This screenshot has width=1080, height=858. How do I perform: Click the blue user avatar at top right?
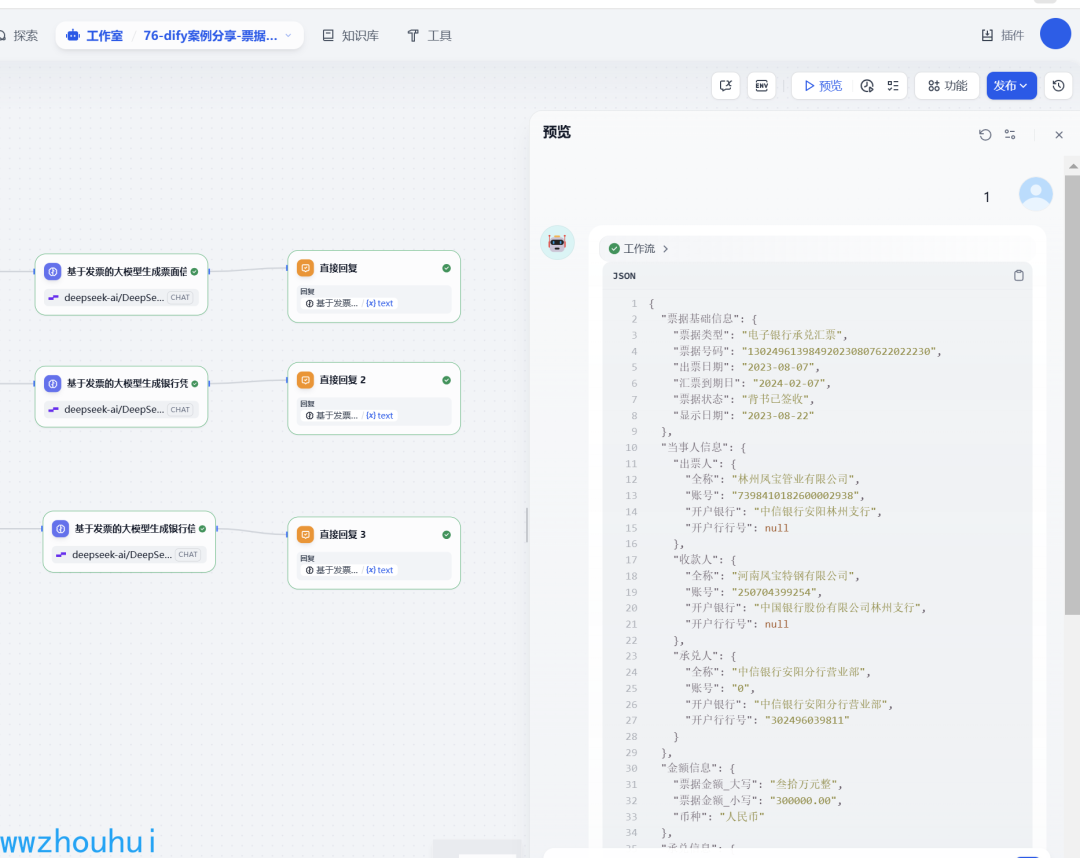1055,34
